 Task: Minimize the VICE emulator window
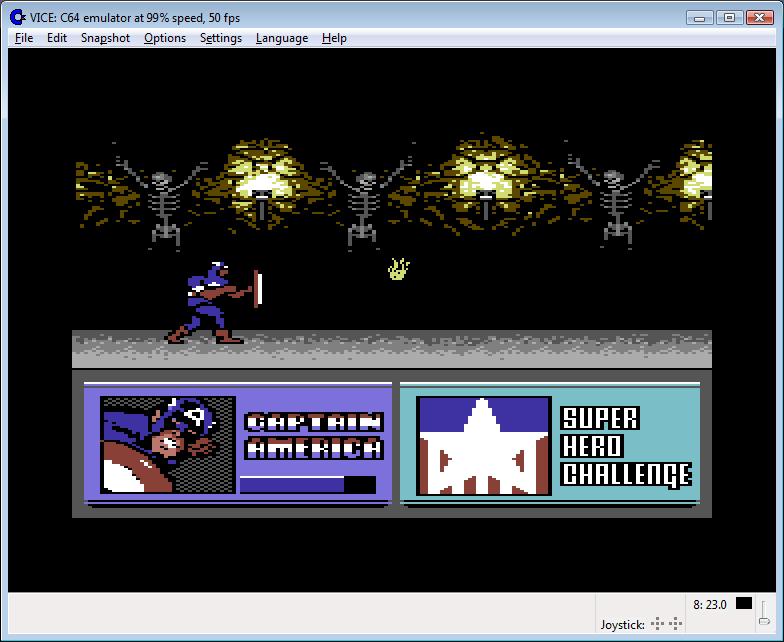(x=700, y=18)
